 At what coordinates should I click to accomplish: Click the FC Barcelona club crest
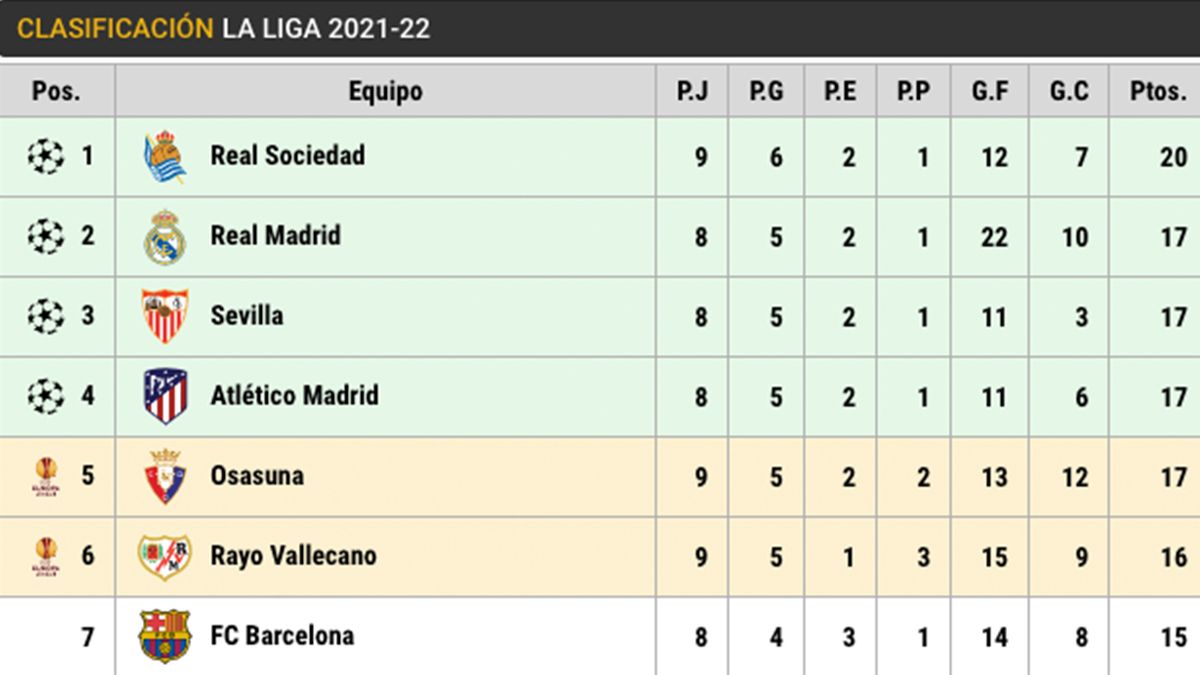click(165, 636)
